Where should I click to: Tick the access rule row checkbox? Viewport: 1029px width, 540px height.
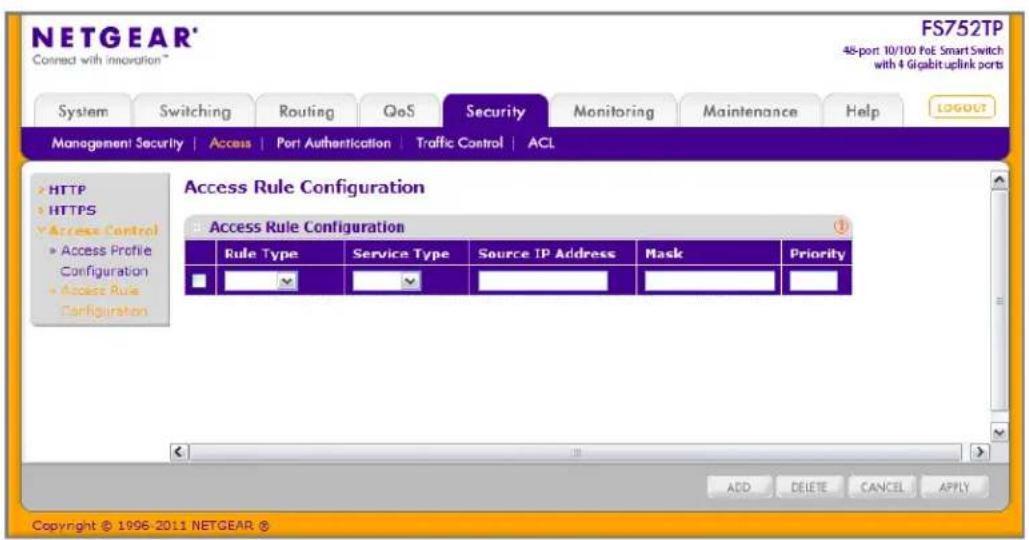[x=199, y=281]
